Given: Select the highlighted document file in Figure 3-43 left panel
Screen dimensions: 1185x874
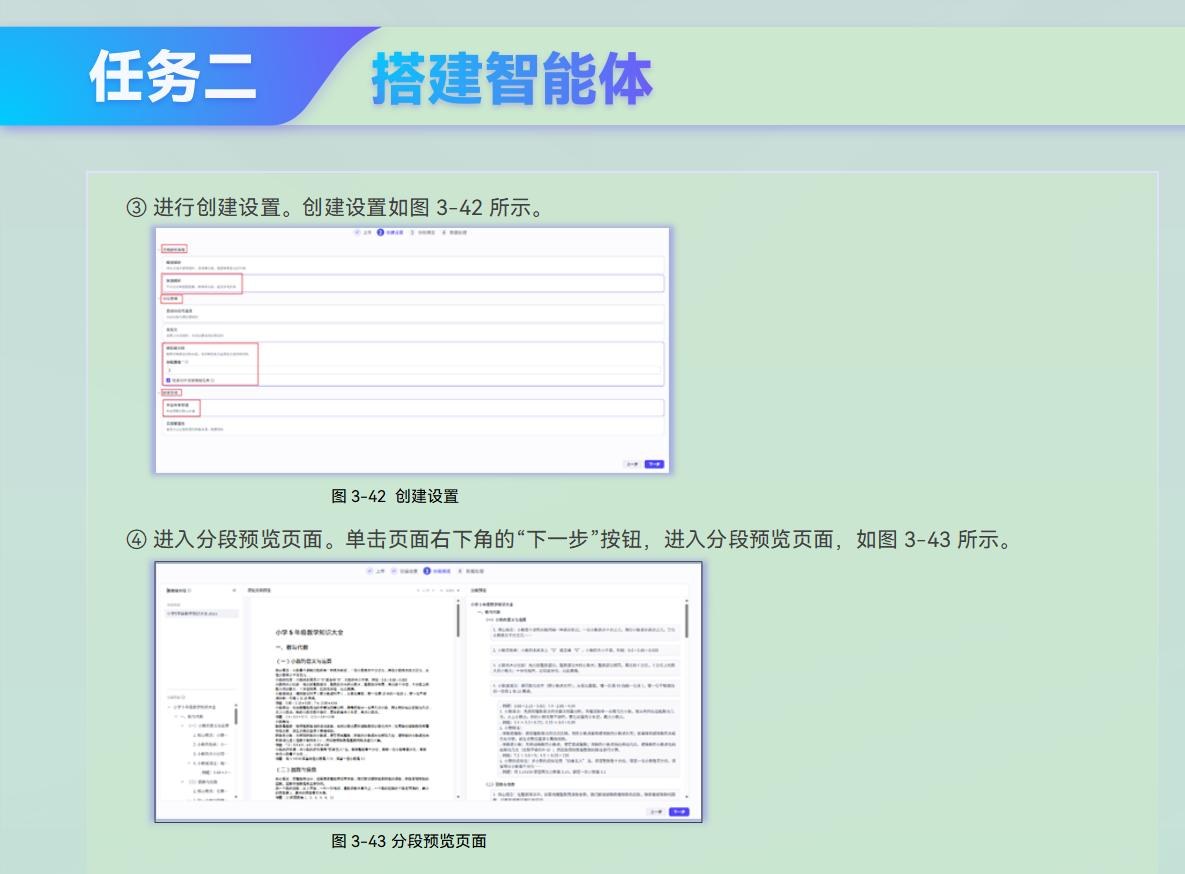Looking at the screenshot, I should point(202,613).
